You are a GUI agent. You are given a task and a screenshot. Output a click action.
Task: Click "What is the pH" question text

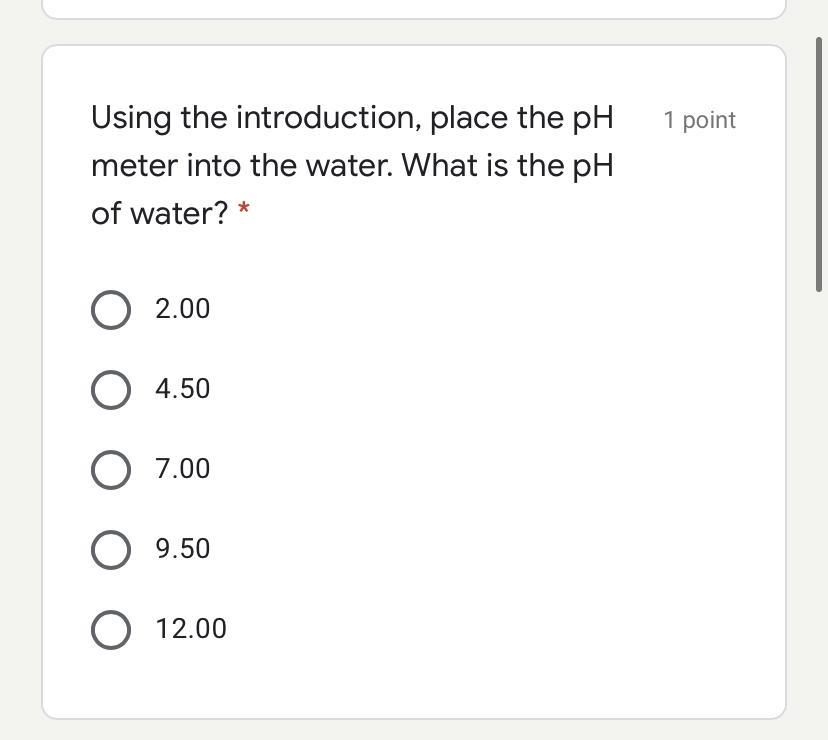508,165
